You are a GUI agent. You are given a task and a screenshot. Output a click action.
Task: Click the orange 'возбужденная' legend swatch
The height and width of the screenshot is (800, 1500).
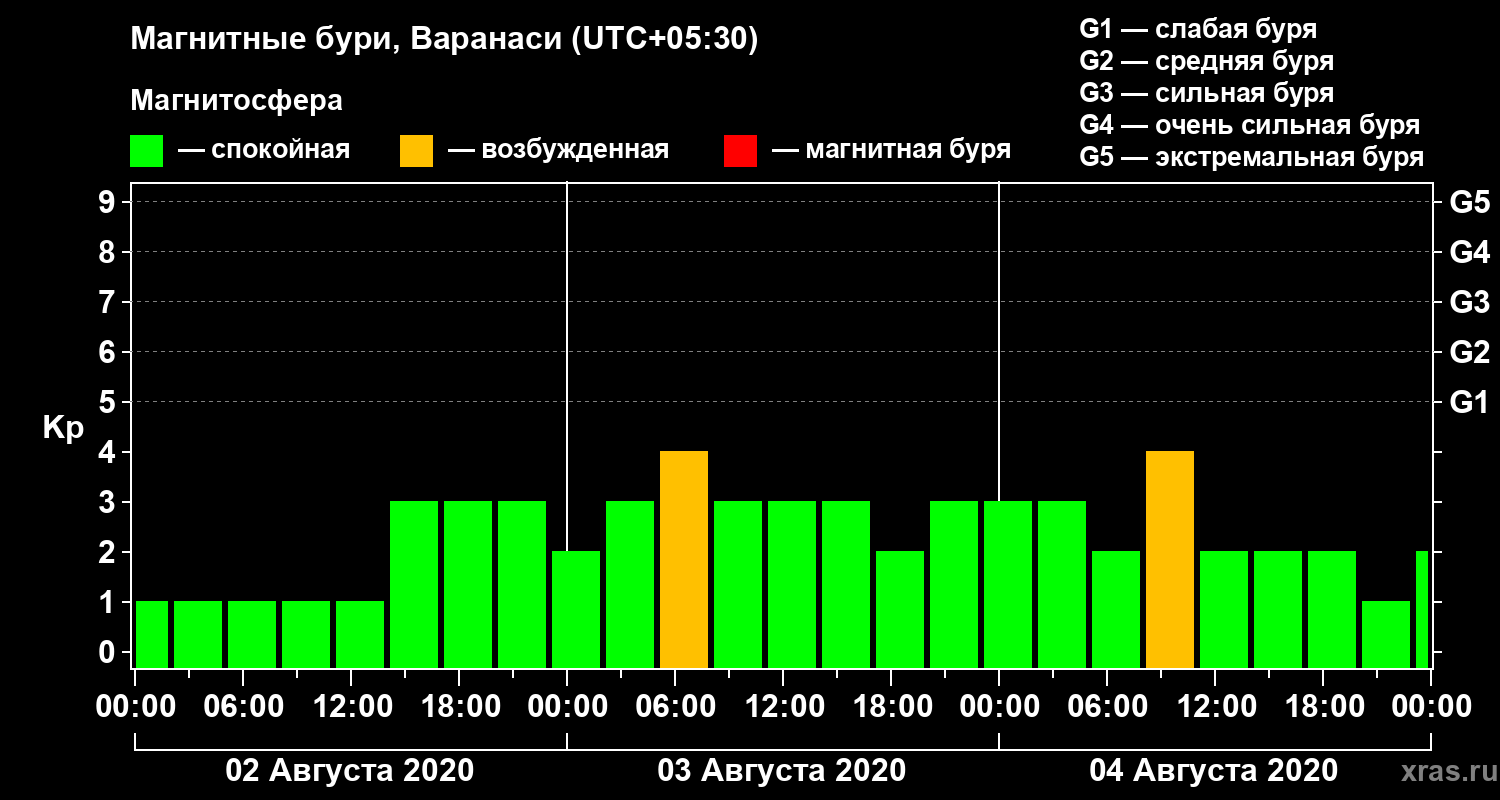(416, 150)
